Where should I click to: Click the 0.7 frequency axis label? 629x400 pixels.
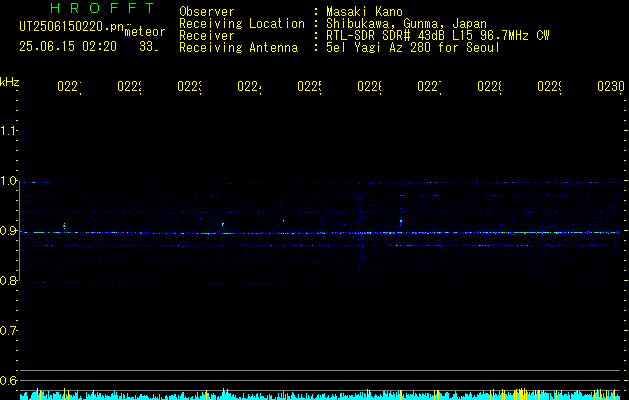(8, 331)
